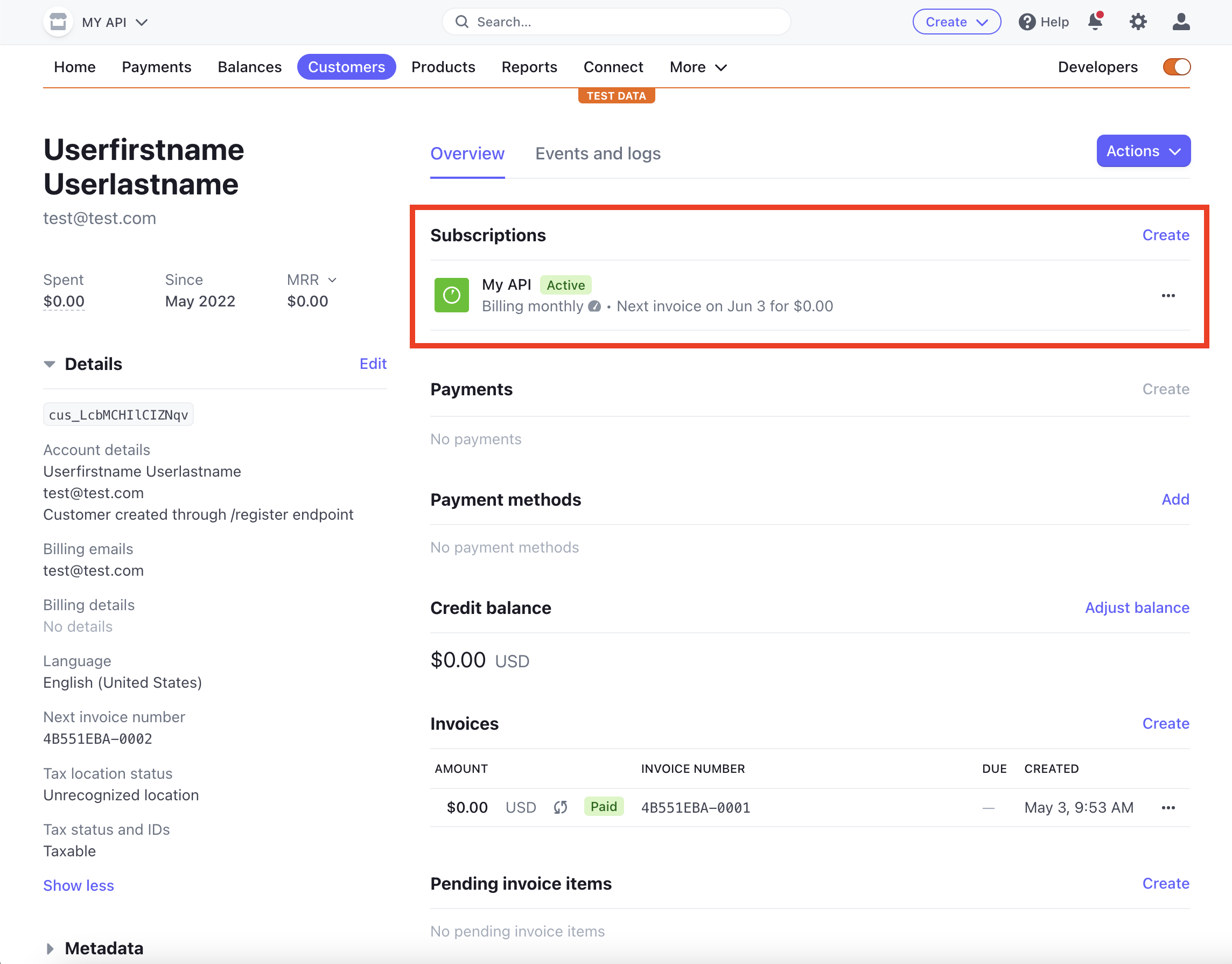The image size is (1232, 964).
Task: Click the My API store logo icon
Action: tap(58, 22)
